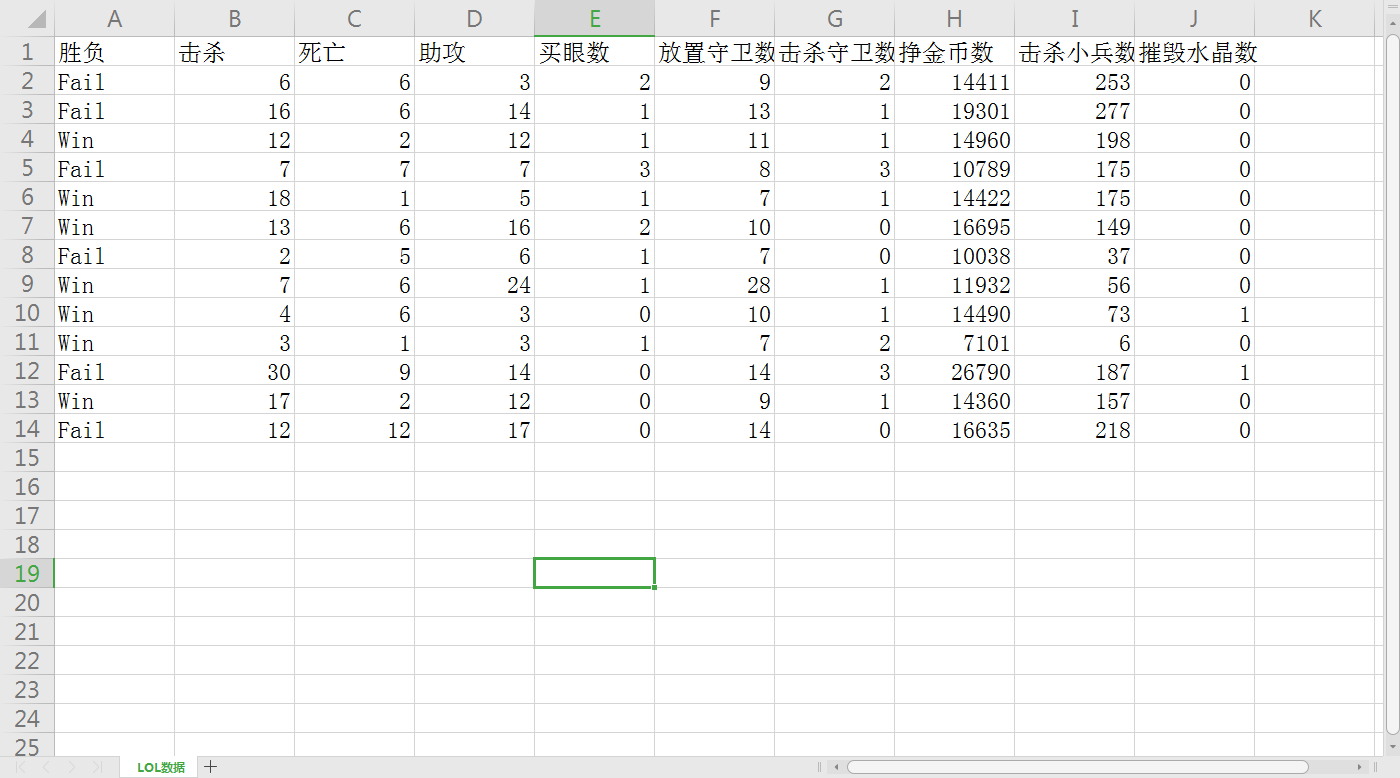Click the 助攻 header cell
Screen dimensions: 1400x778
click(474, 52)
